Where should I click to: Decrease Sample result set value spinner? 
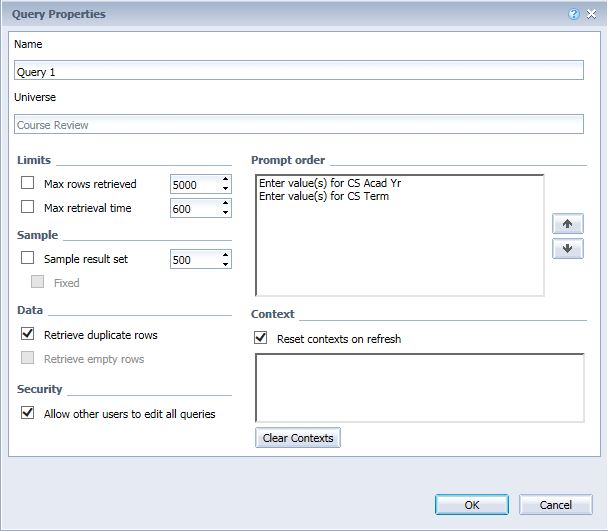(x=225, y=264)
